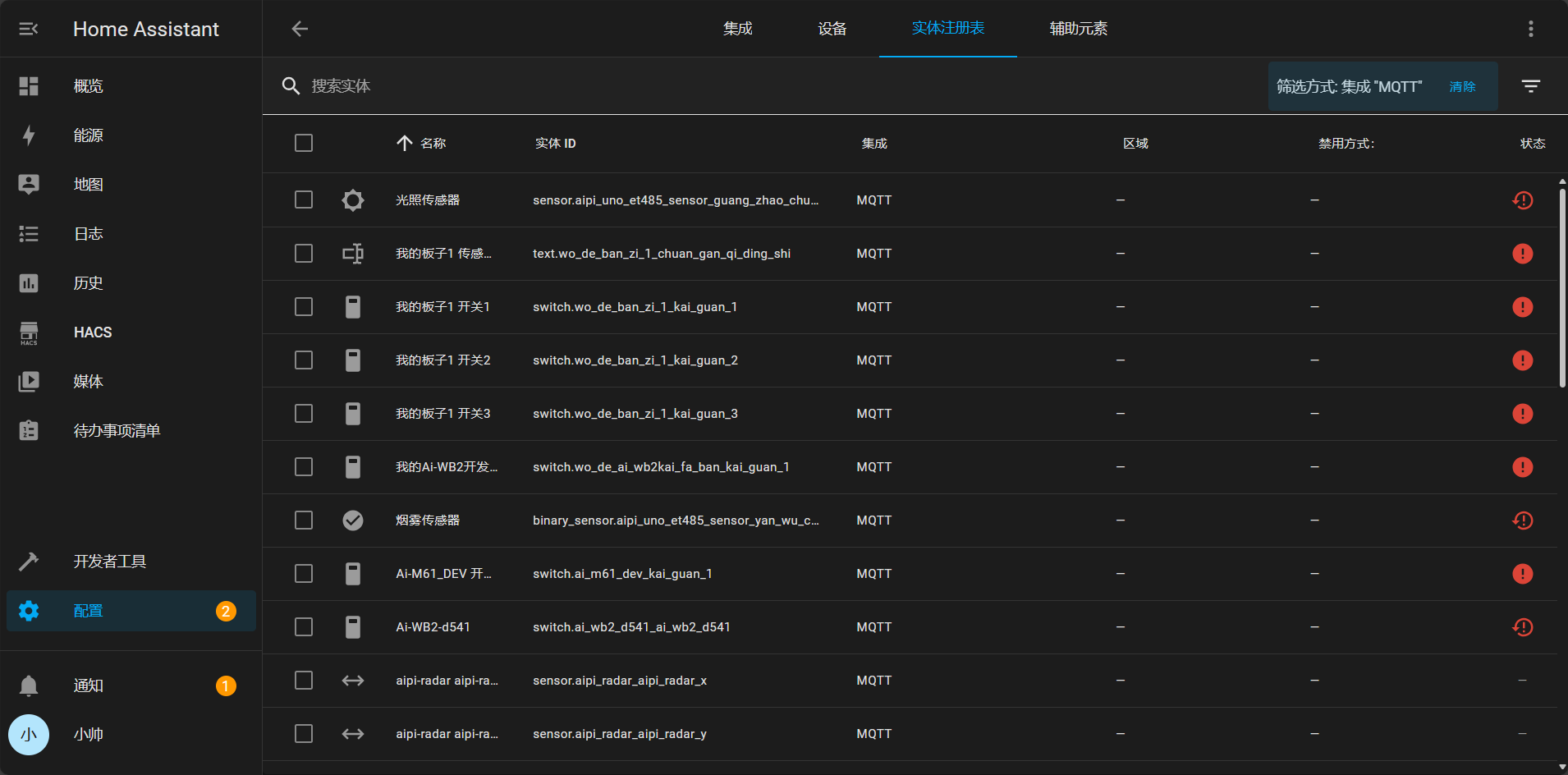Image resolution: width=1568 pixels, height=775 pixels.
Task: Switch to the 设备 tab
Action: pyautogui.click(x=832, y=29)
